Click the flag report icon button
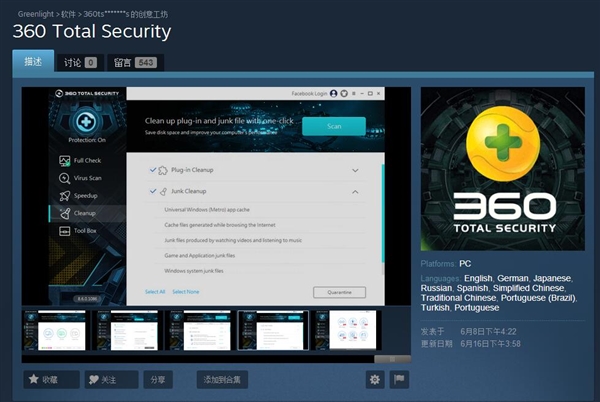The height and width of the screenshot is (402, 600). click(x=399, y=379)
